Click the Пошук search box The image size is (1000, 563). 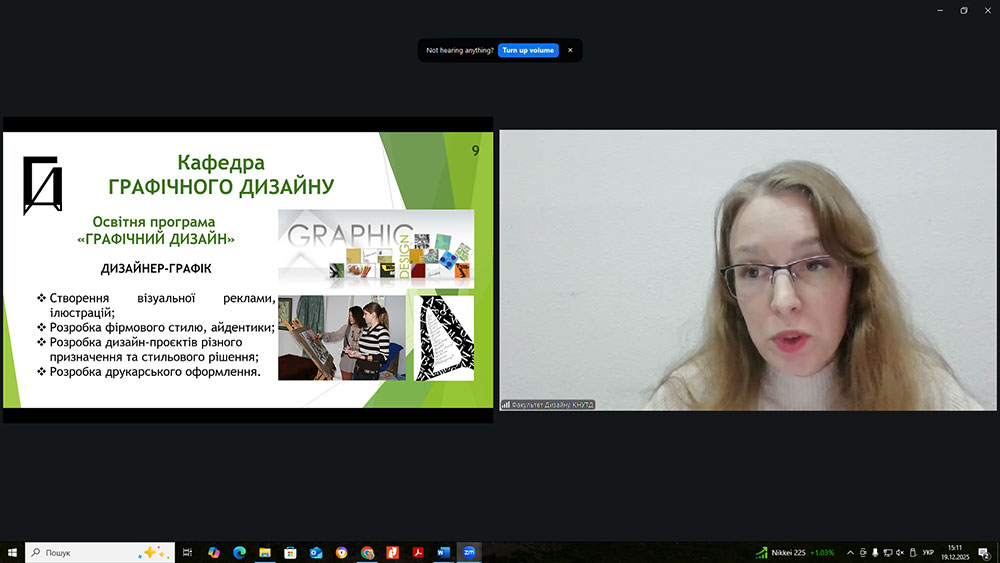(x=90, y=552)
